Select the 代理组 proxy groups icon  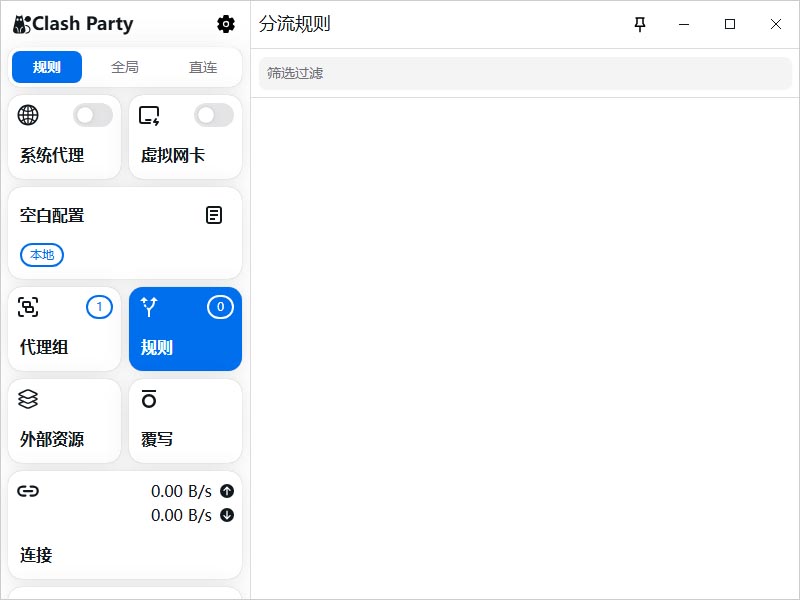coord(29,307)
